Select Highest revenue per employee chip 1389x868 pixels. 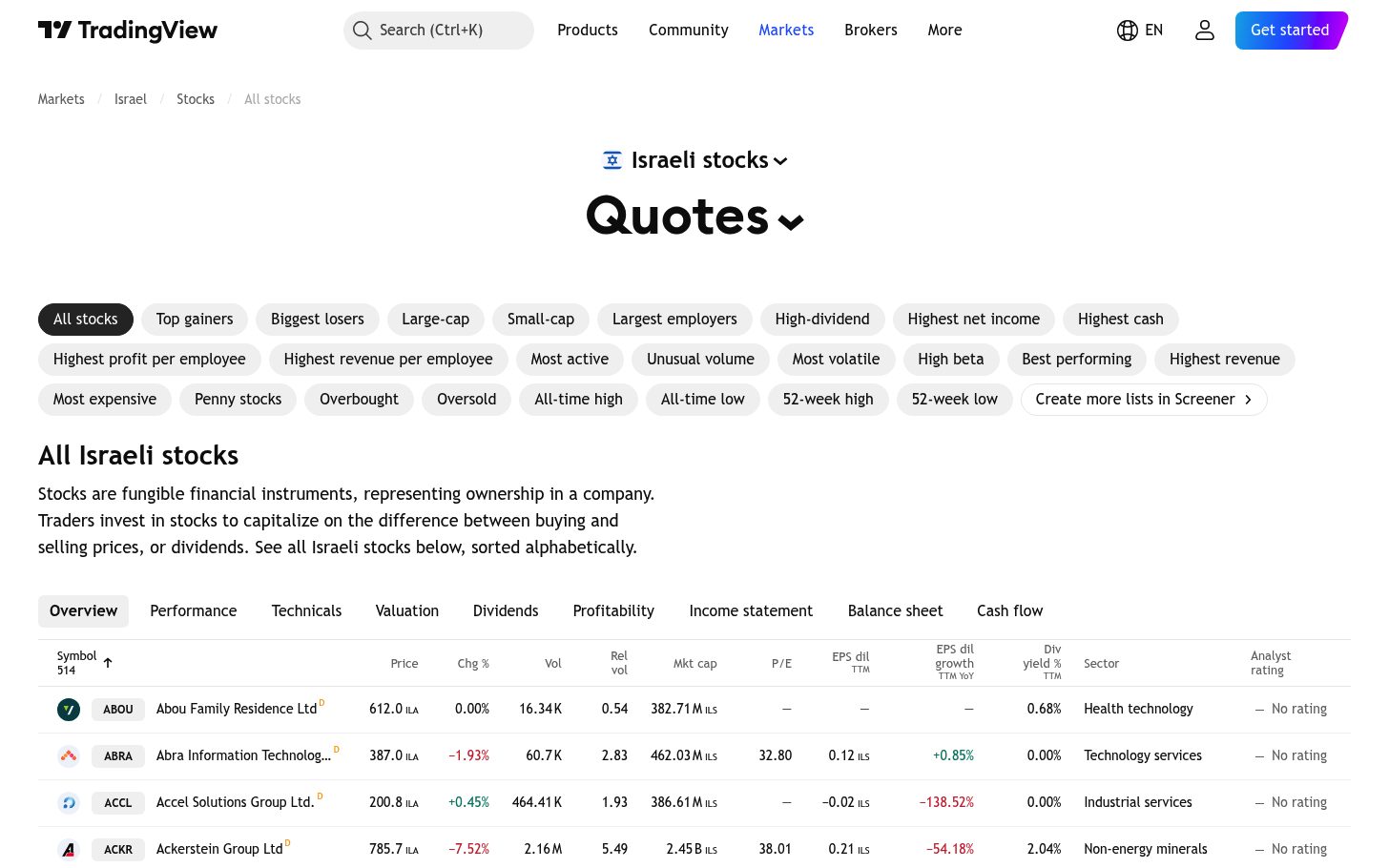(388, 360)
